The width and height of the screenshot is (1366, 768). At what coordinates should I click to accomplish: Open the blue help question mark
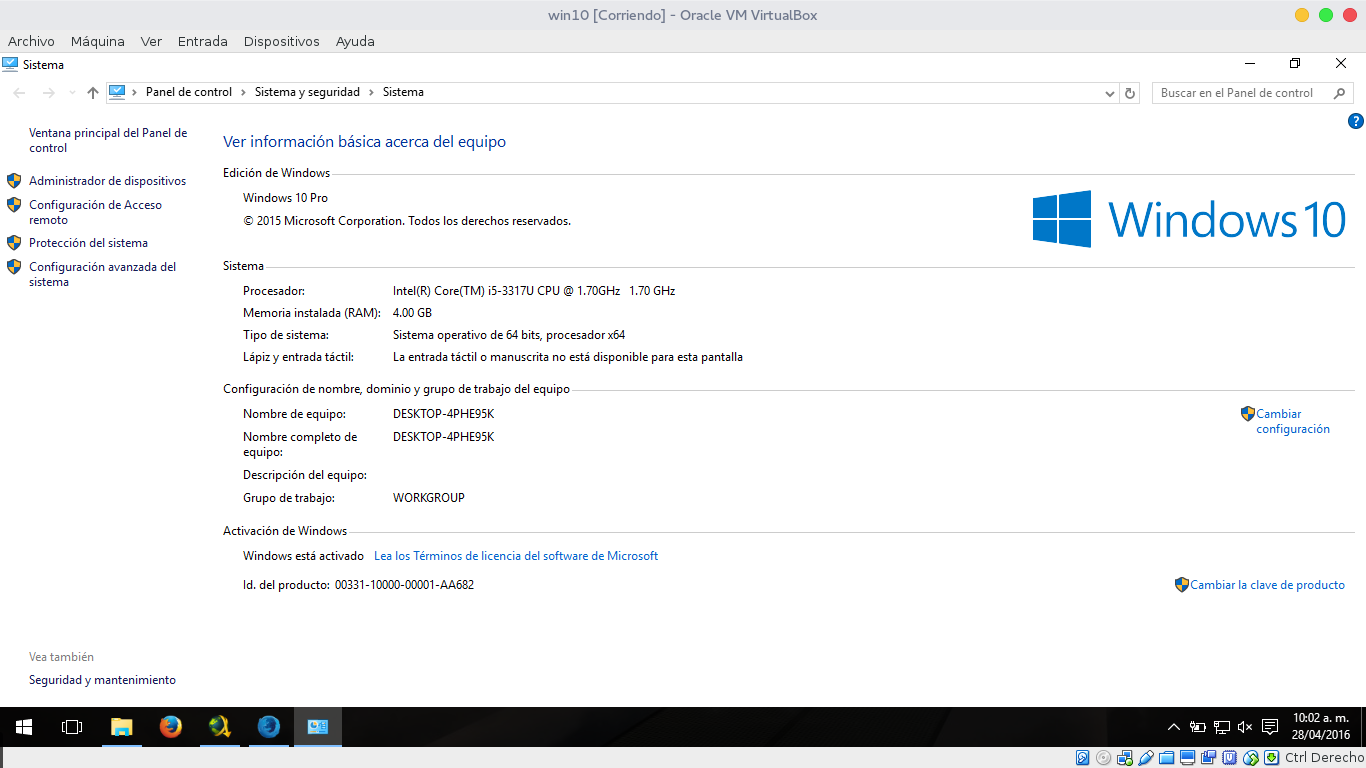(x=1356, y=121)
